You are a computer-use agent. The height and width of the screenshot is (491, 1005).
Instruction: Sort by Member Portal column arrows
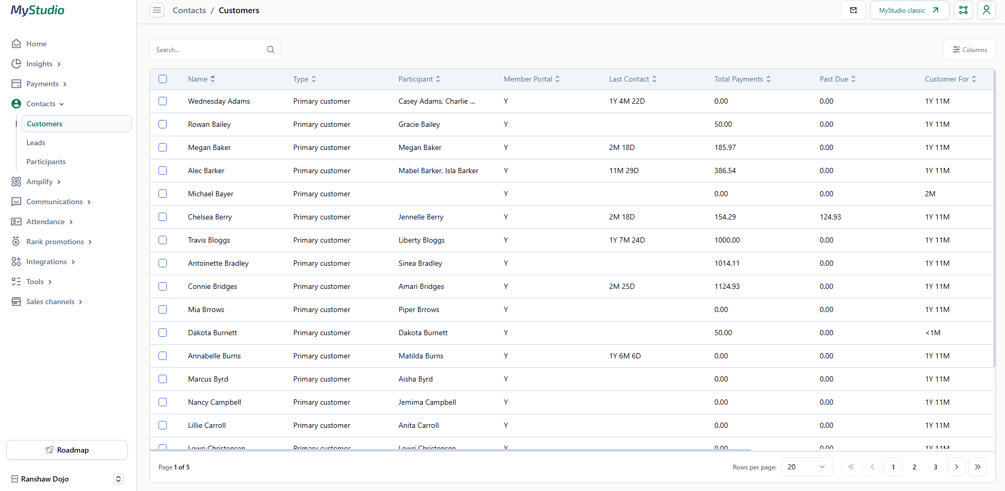click(558, 79)
